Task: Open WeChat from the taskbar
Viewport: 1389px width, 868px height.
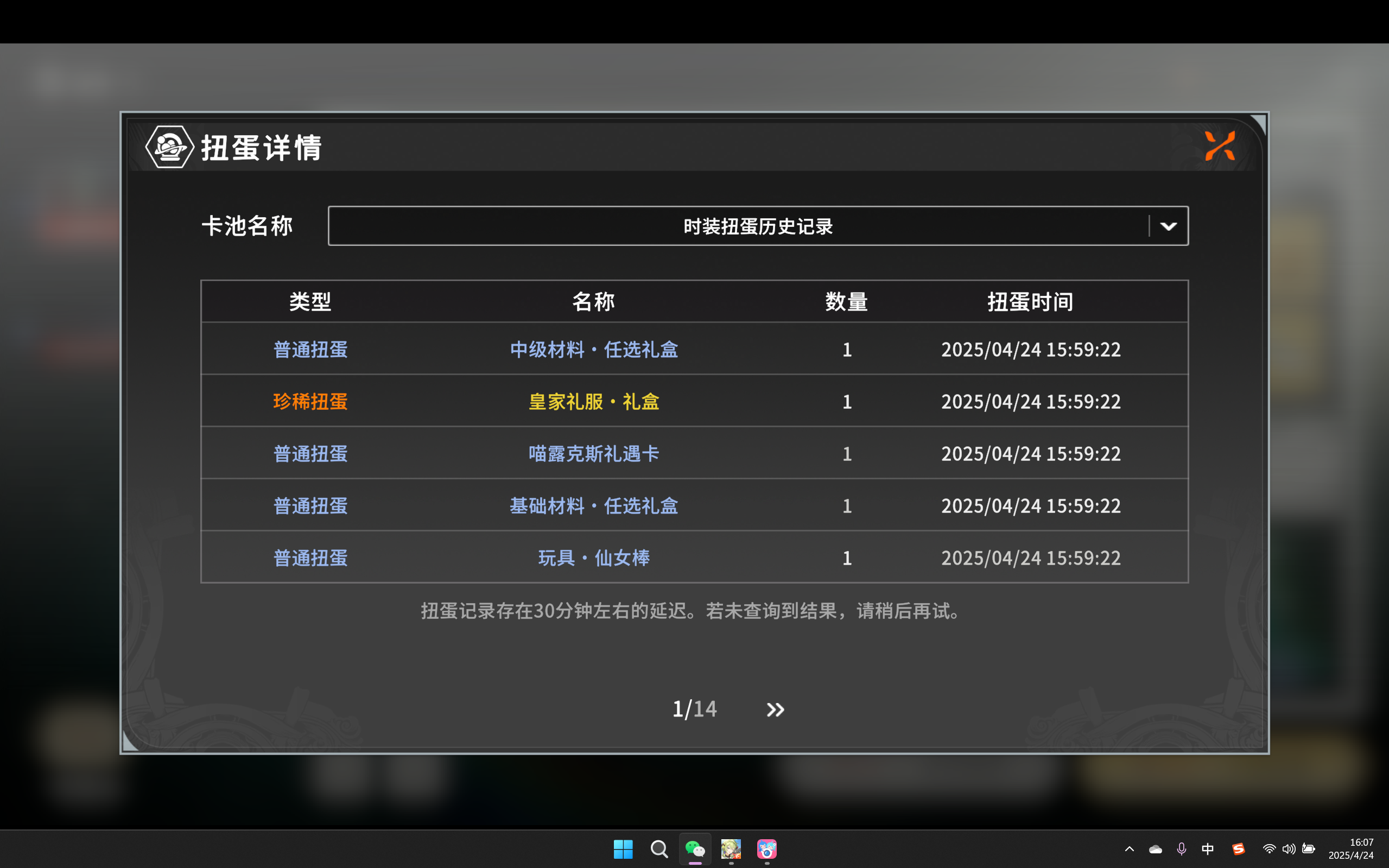Action: (x=695, y=849)
